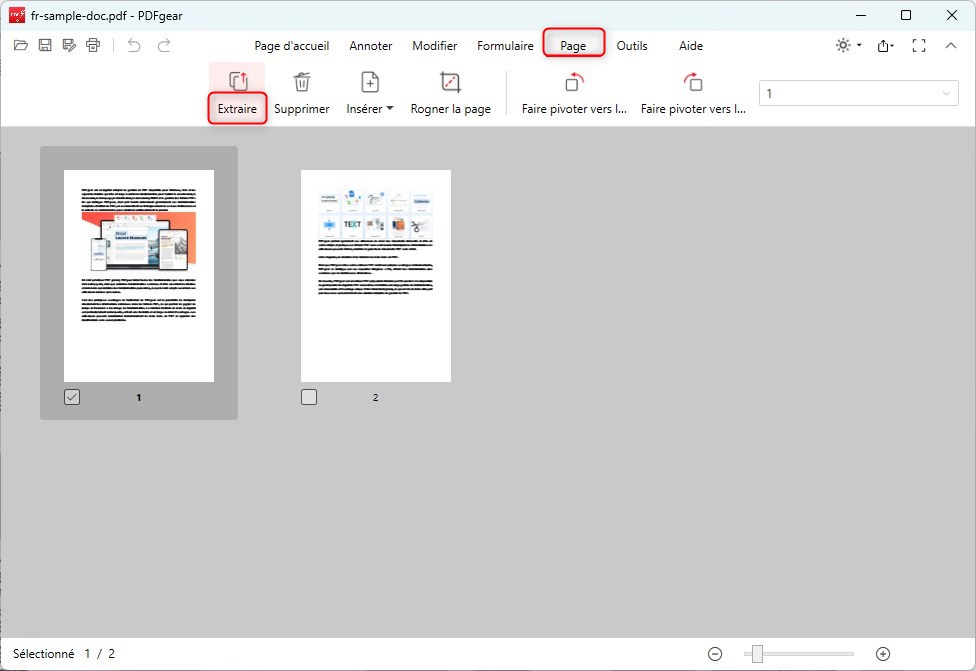Click the Undo arrow icon
The width and height of the screenshot is (976, 671).
(x=132, y=45)
